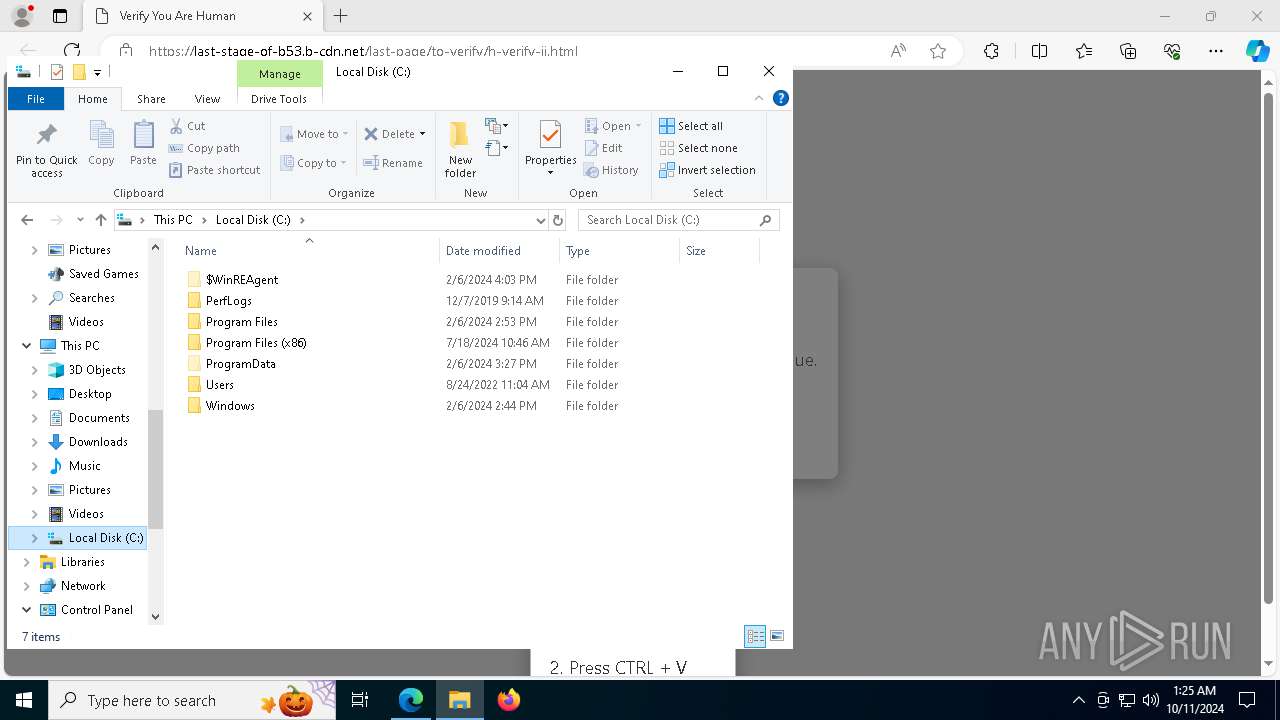The image size is (1280, 720).
Task: Sort by Name column header
Action: coord(309,251)
